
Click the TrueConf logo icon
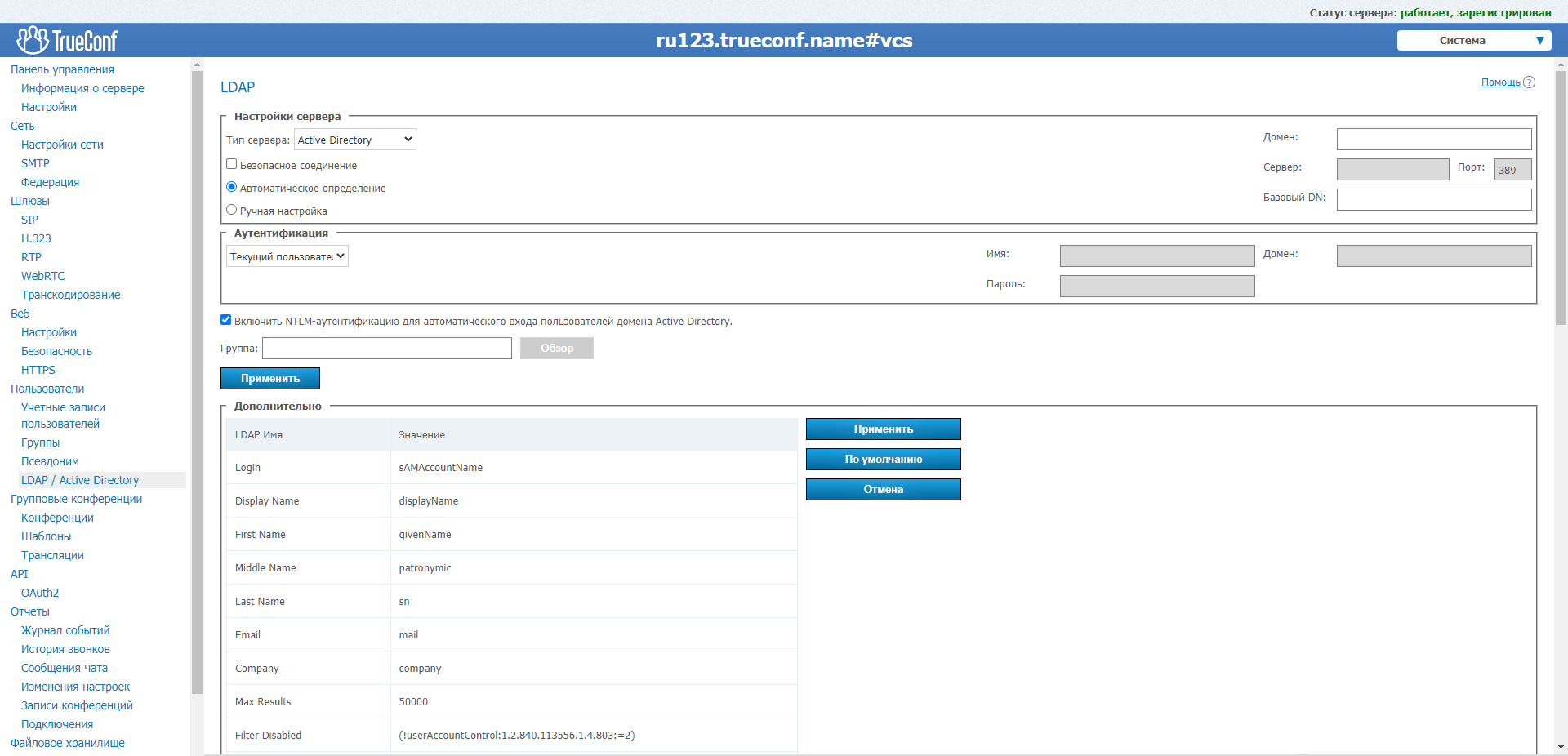pos(33,40)
